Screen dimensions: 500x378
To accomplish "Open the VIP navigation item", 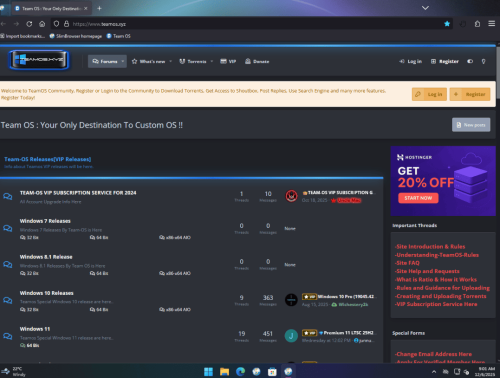I will click(x=228, y=61).
